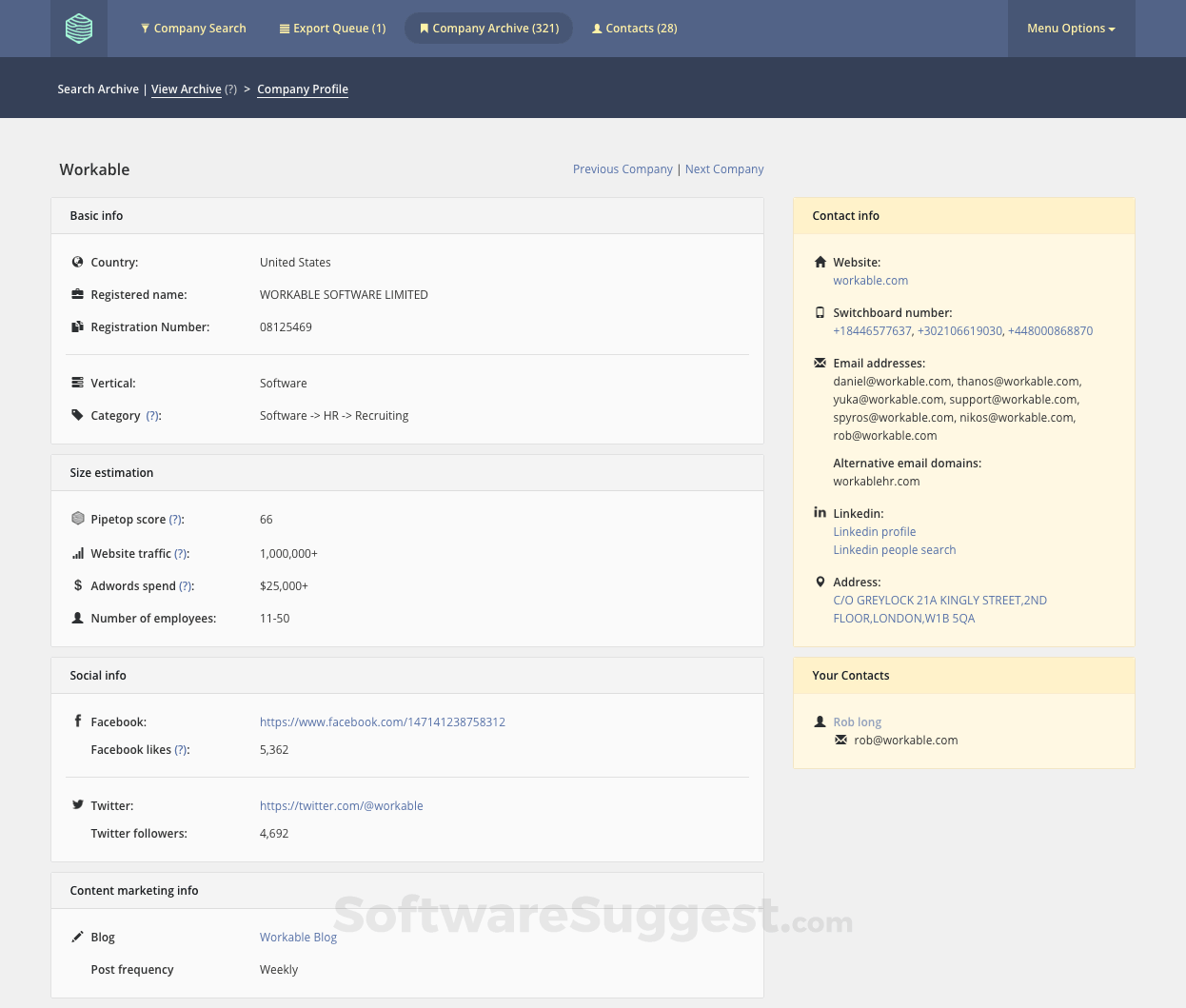Open the Category help (?) tooltip
Image resolution: width=1186 pixels, height=1008 pixels.
tap(152, 416)
